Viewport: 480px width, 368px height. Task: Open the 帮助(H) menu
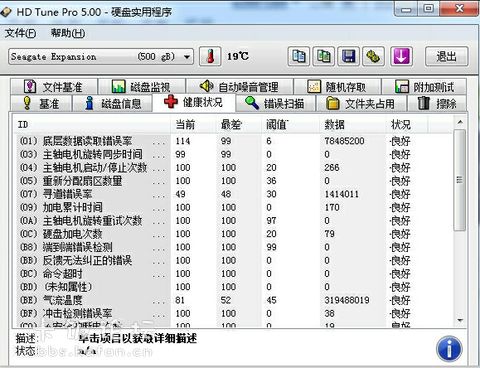pyautogui.click(x=68, y=33)
